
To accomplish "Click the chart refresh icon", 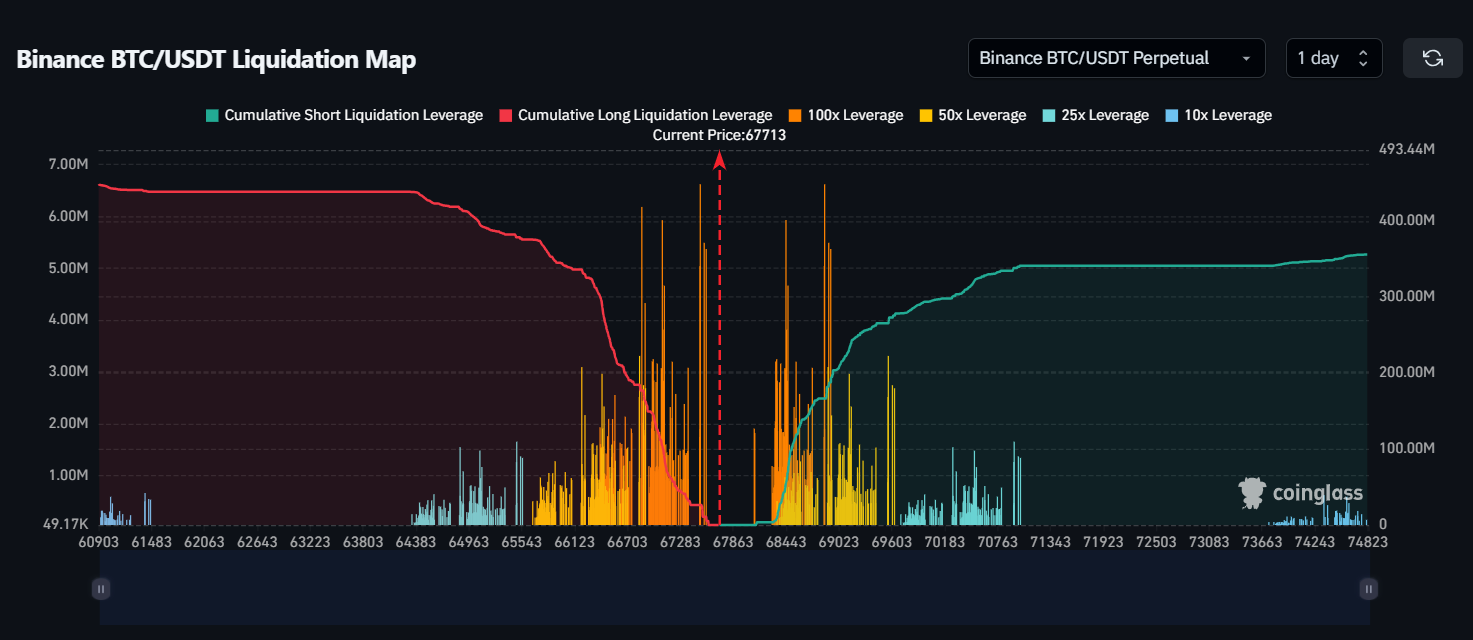I will click(1432, 57).
